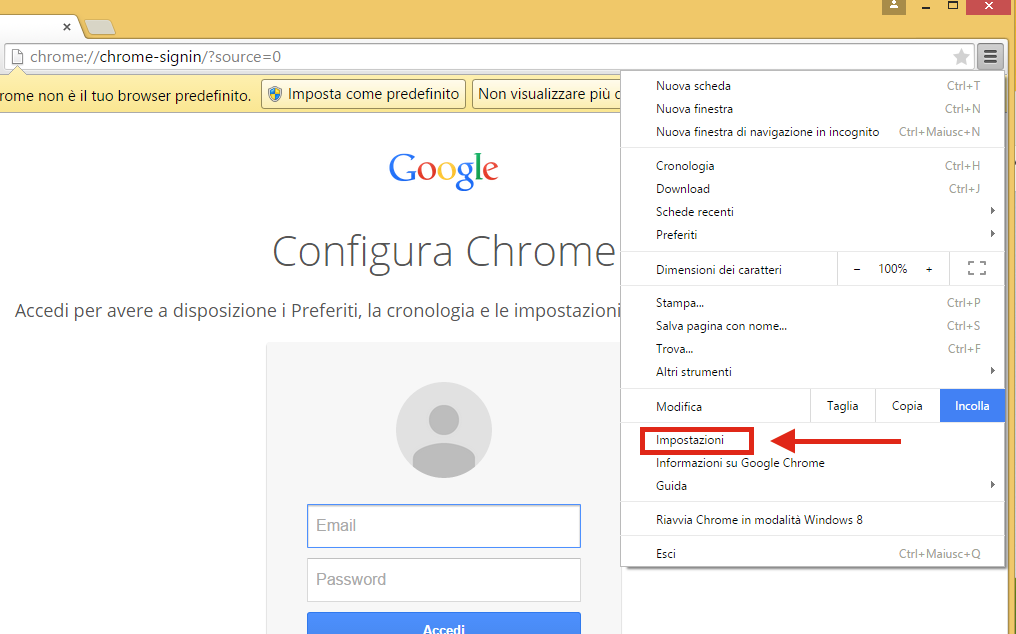This screenshot has height=634, width=1016.
Task: Bookmark this page with the star icon
Action: [962, 57]
